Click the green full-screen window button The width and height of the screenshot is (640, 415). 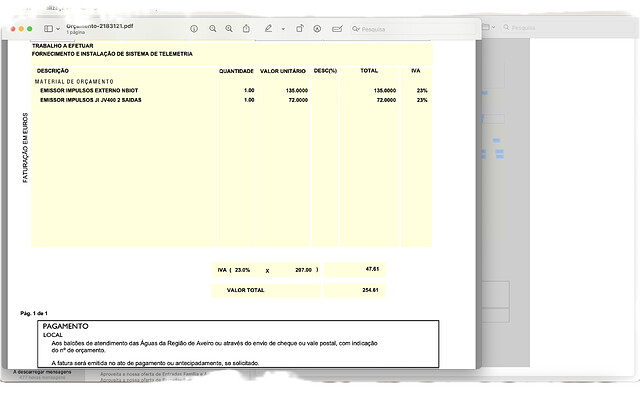(29, 29)
